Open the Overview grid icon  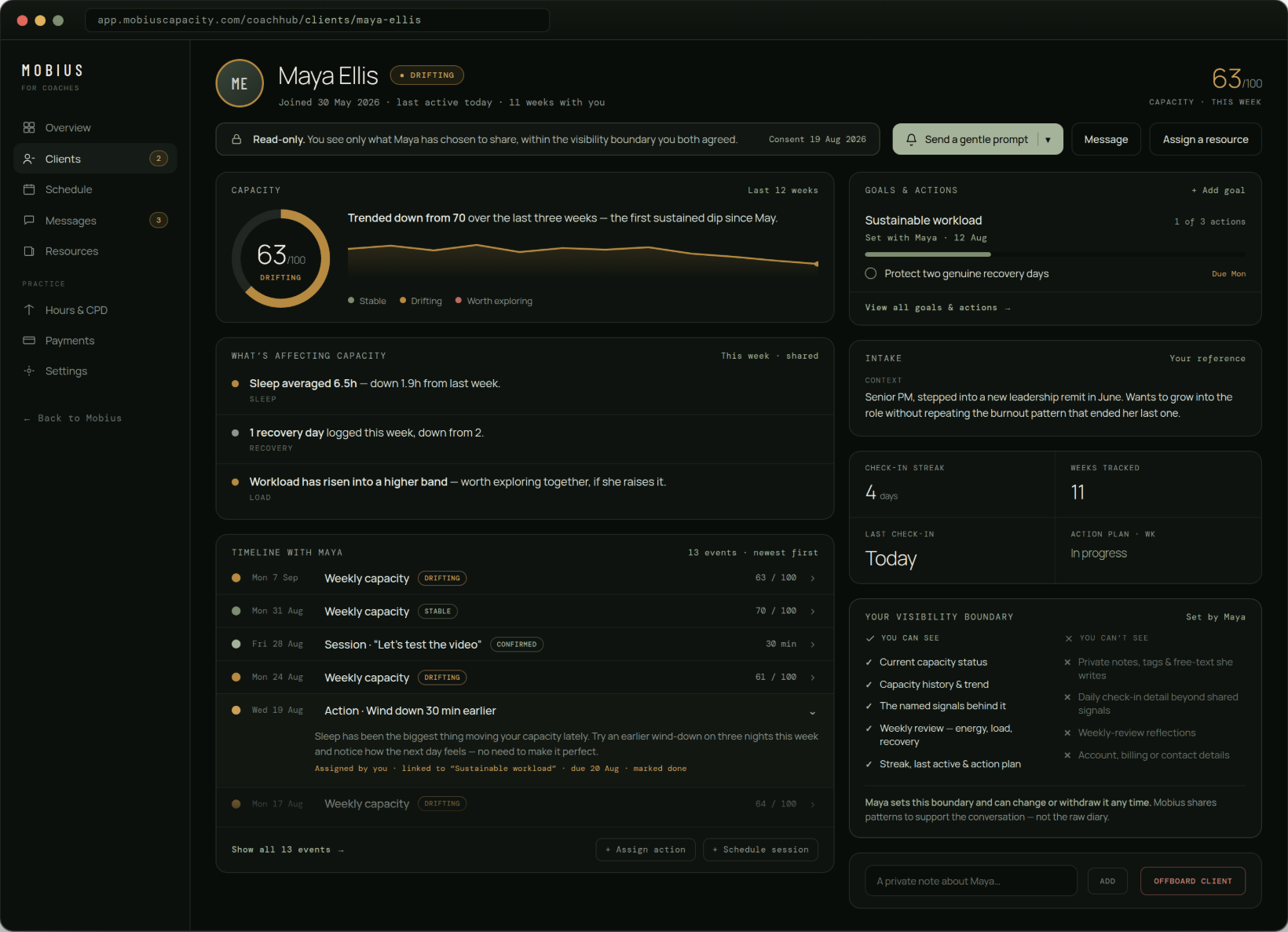[x=29, y=127]
